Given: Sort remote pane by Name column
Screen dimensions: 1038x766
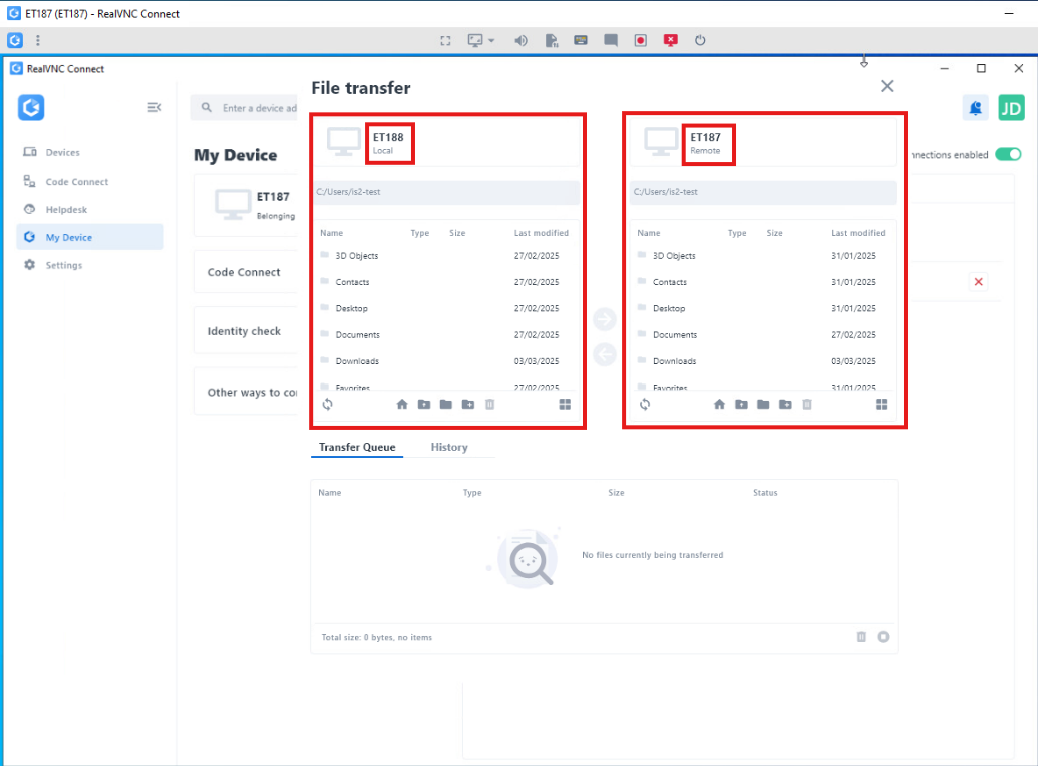Looking at the screenshot, I should [x=649, y=233].
